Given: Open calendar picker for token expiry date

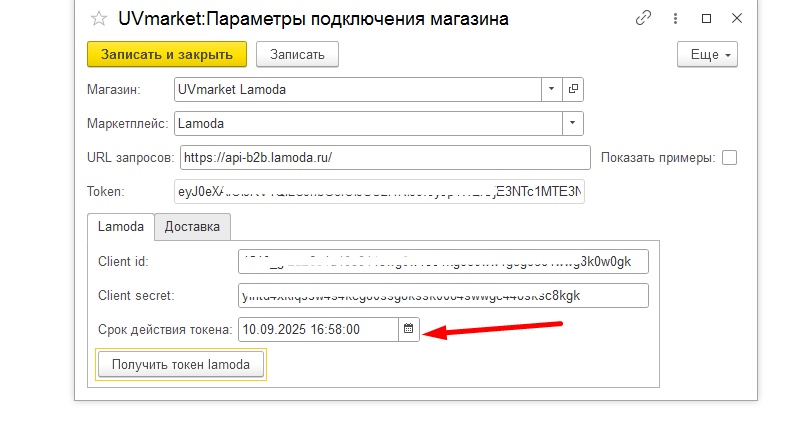Looking at the screenshot, I should point(409,329).
